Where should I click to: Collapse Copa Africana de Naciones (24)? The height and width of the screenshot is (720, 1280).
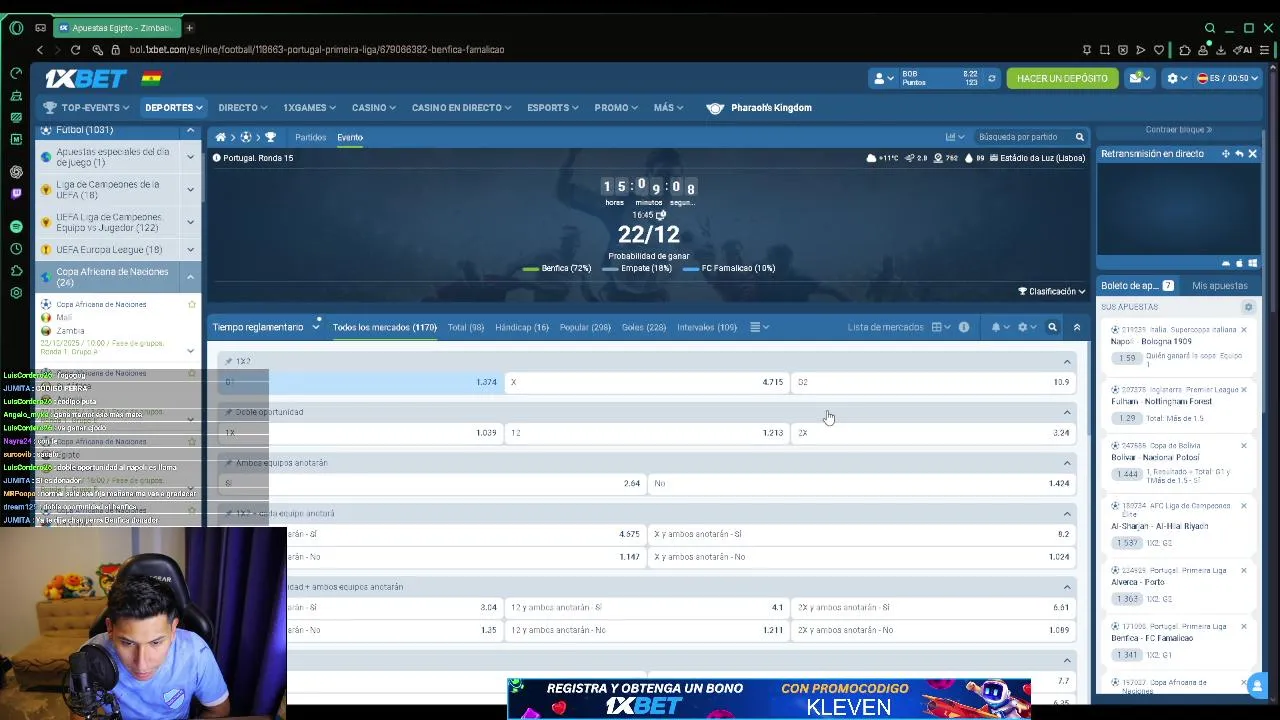pyautogui.click(x=190, y=277)
